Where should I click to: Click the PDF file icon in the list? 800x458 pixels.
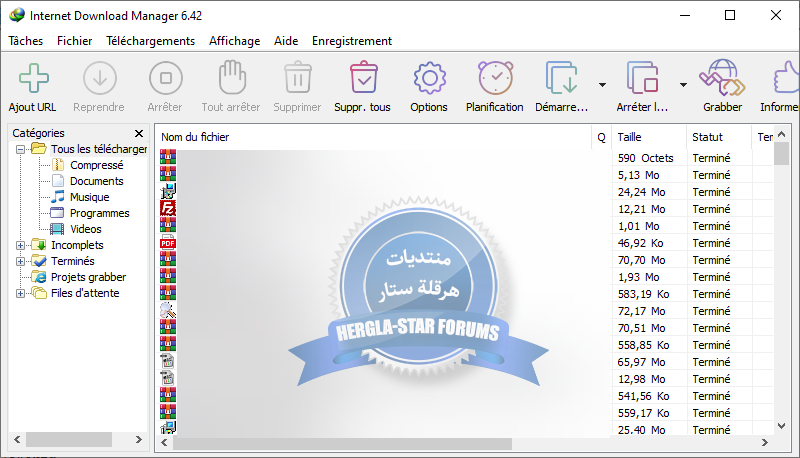[168, 242]
